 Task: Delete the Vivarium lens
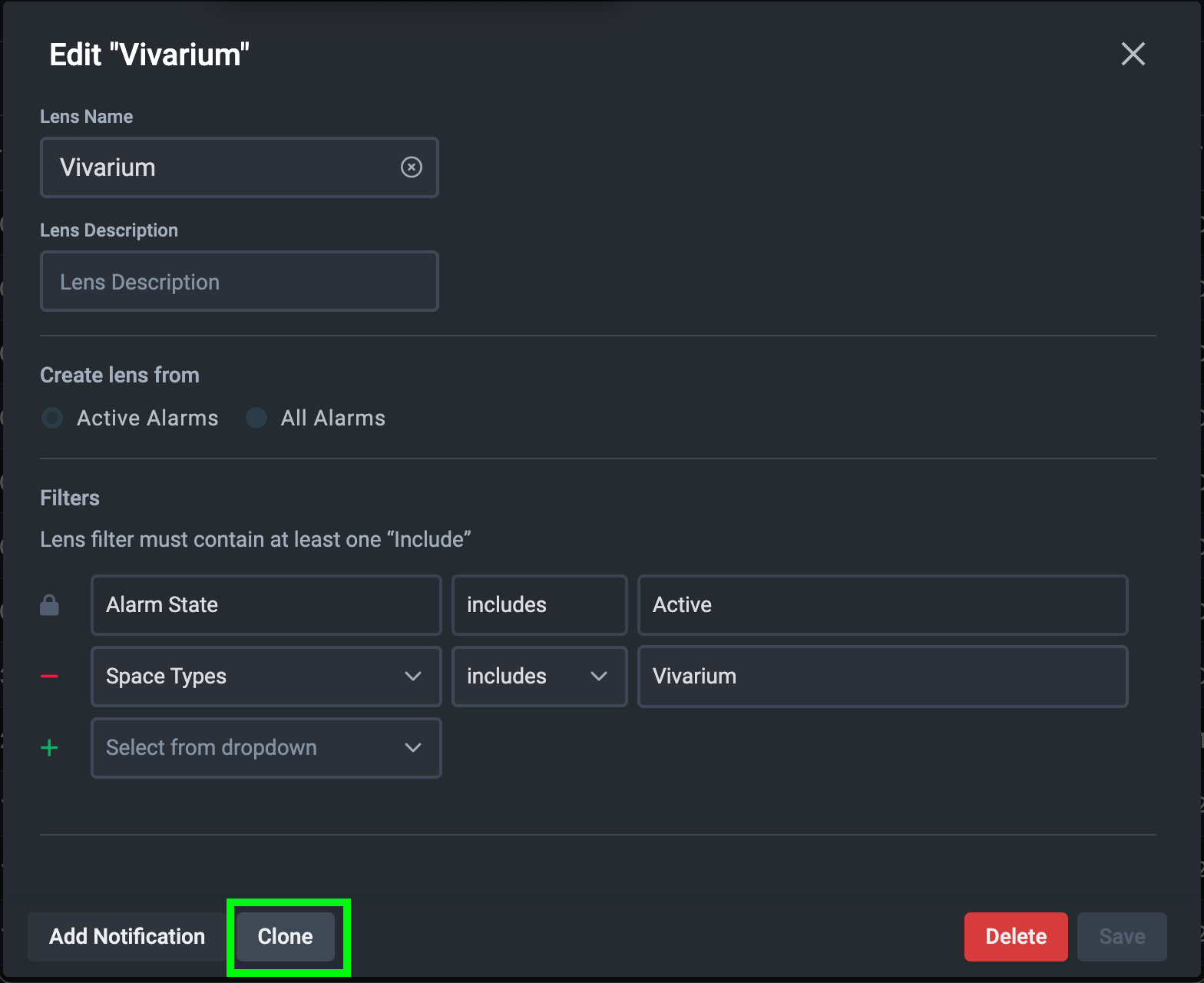(1015, 936)
